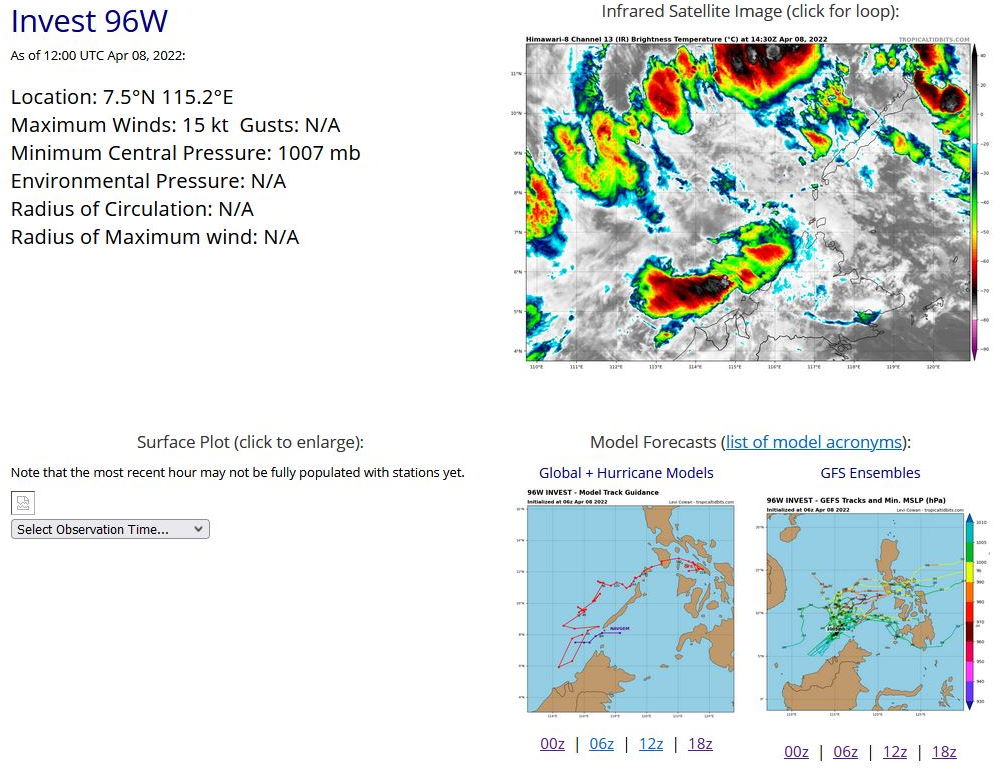
Task: Open the Select Observation Time dropdown
Action: (110, 529)
